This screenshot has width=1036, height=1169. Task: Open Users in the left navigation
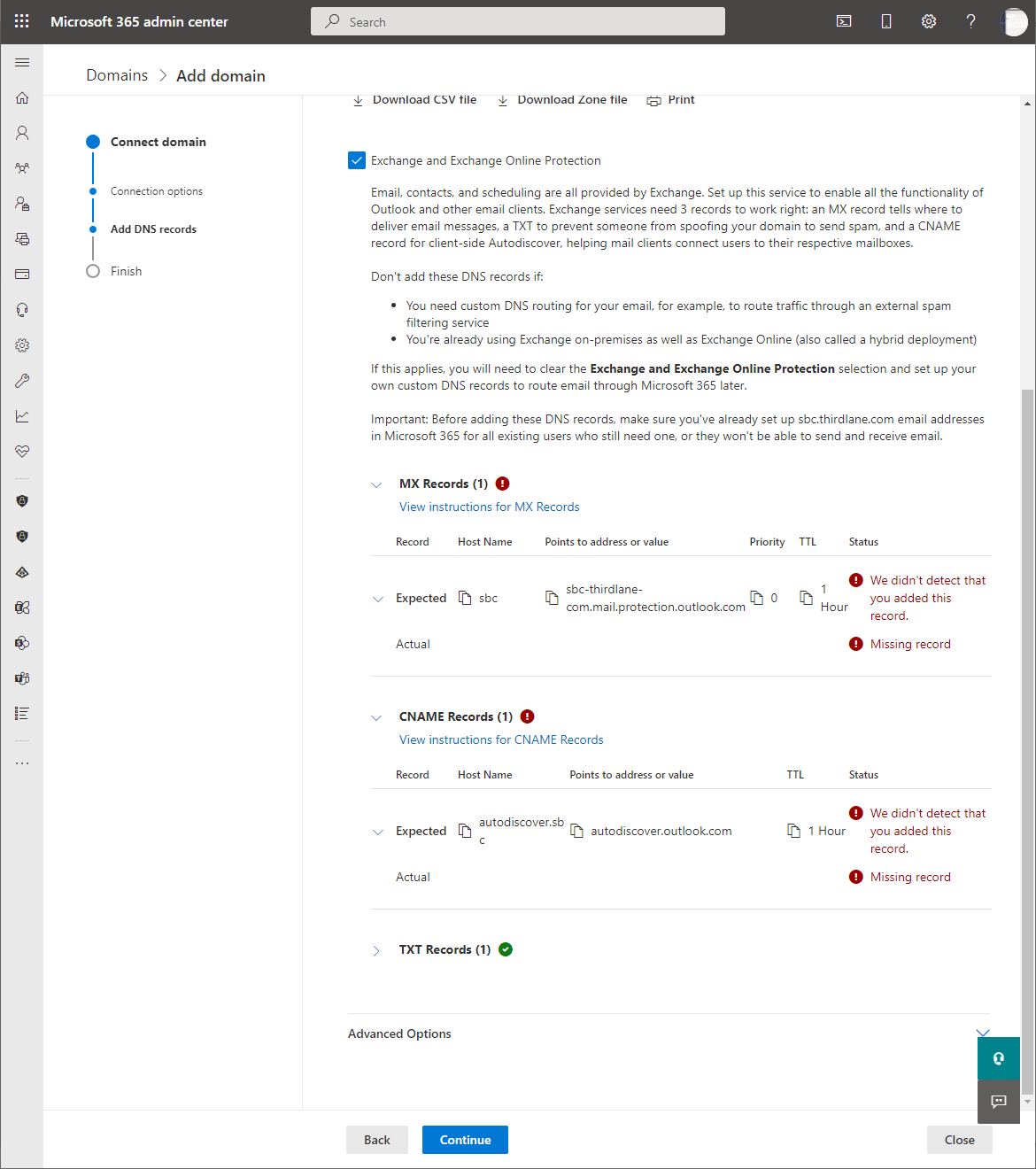point(22,133)
